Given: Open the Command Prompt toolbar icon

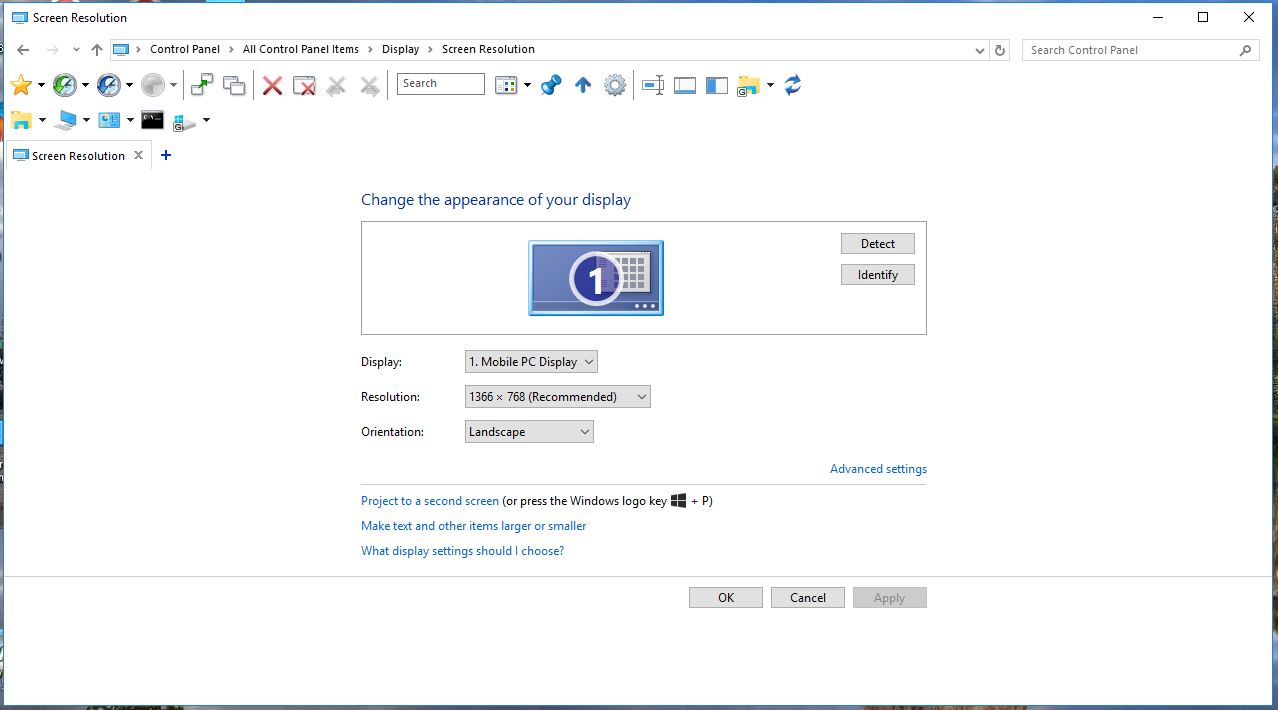Looking at the screenshot, I should coord(152,120).
